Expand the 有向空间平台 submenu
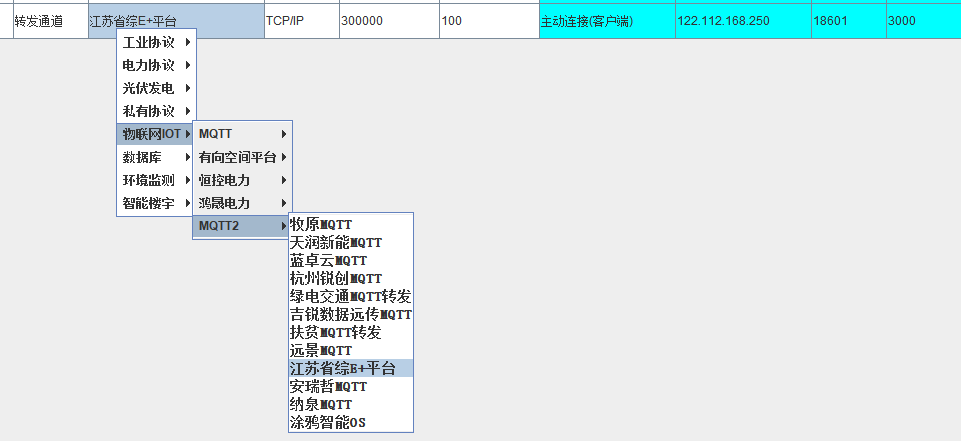Image resolution: width=961 pixels, height=441 pixels. point(243,157)
